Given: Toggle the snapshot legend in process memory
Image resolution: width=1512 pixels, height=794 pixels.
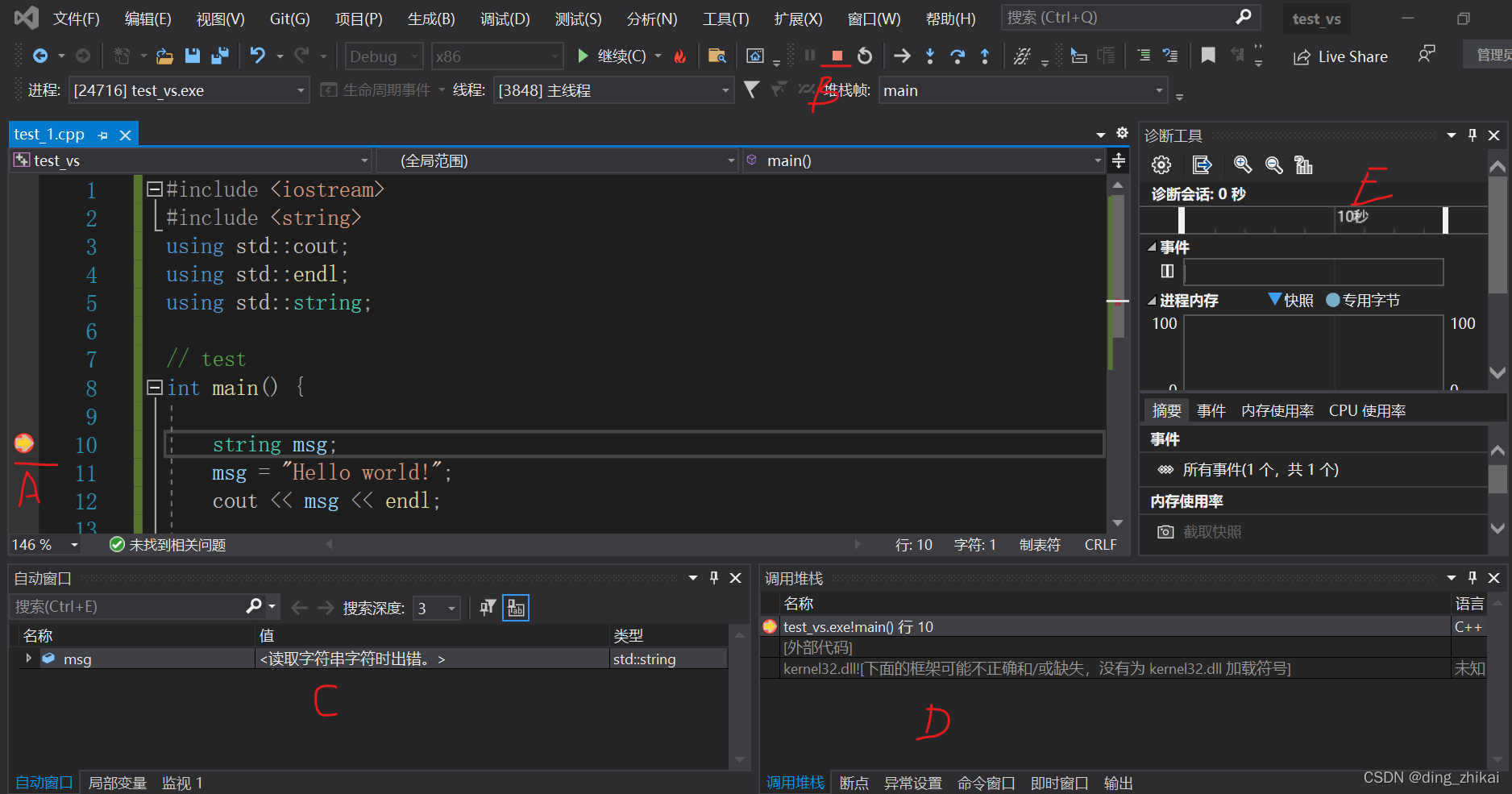Looking at the screenshot, I should pyautogui.click(x=1290, y=301).
